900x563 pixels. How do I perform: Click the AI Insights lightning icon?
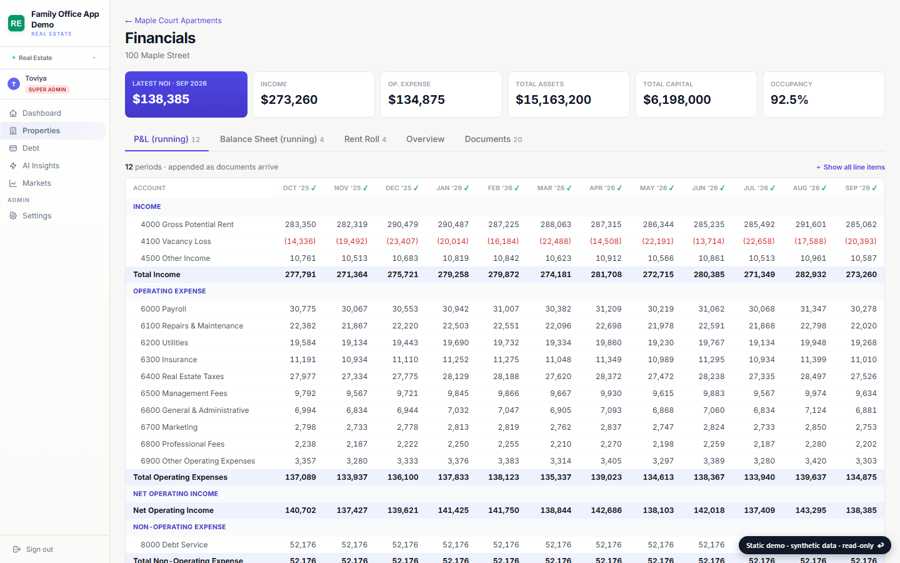13,166
